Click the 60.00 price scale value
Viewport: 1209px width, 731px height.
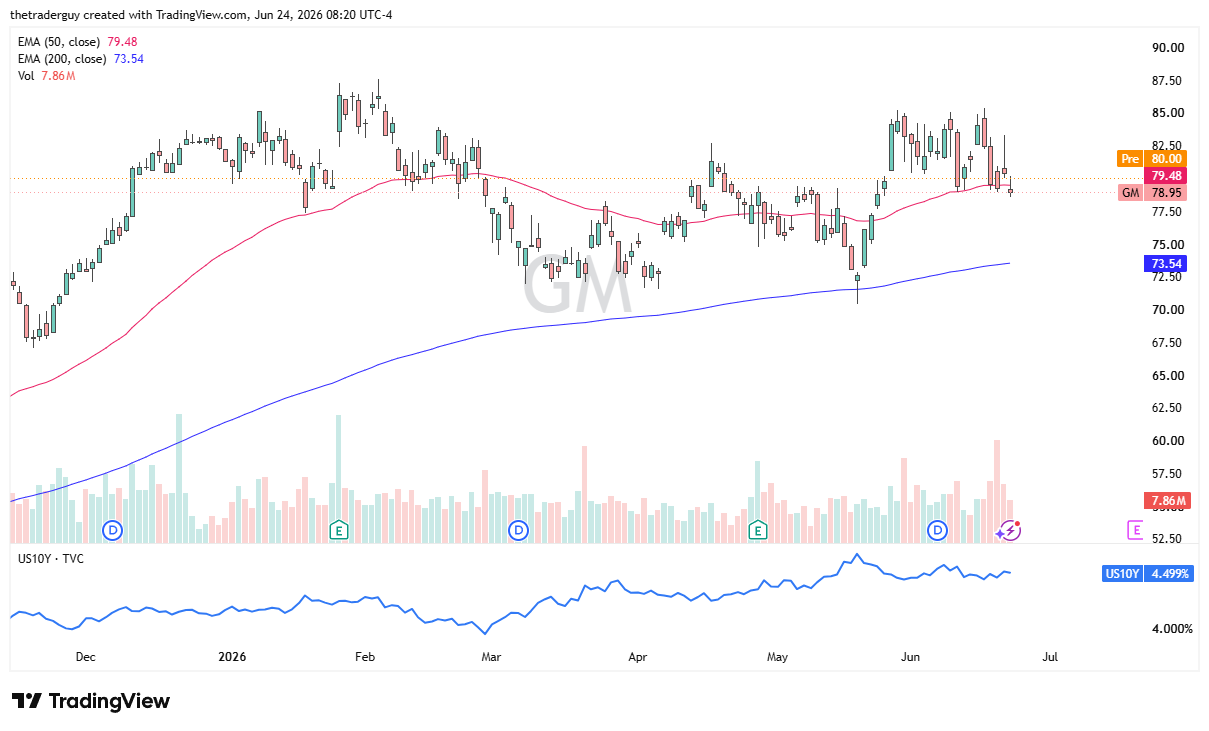point(1168,441)
